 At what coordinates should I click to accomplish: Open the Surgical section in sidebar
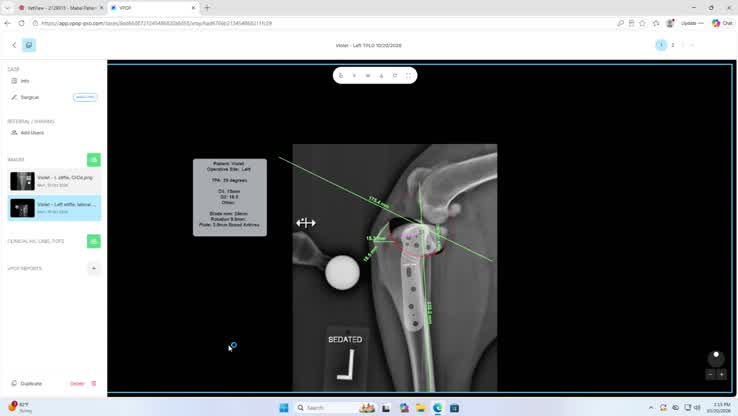point(25,97)
